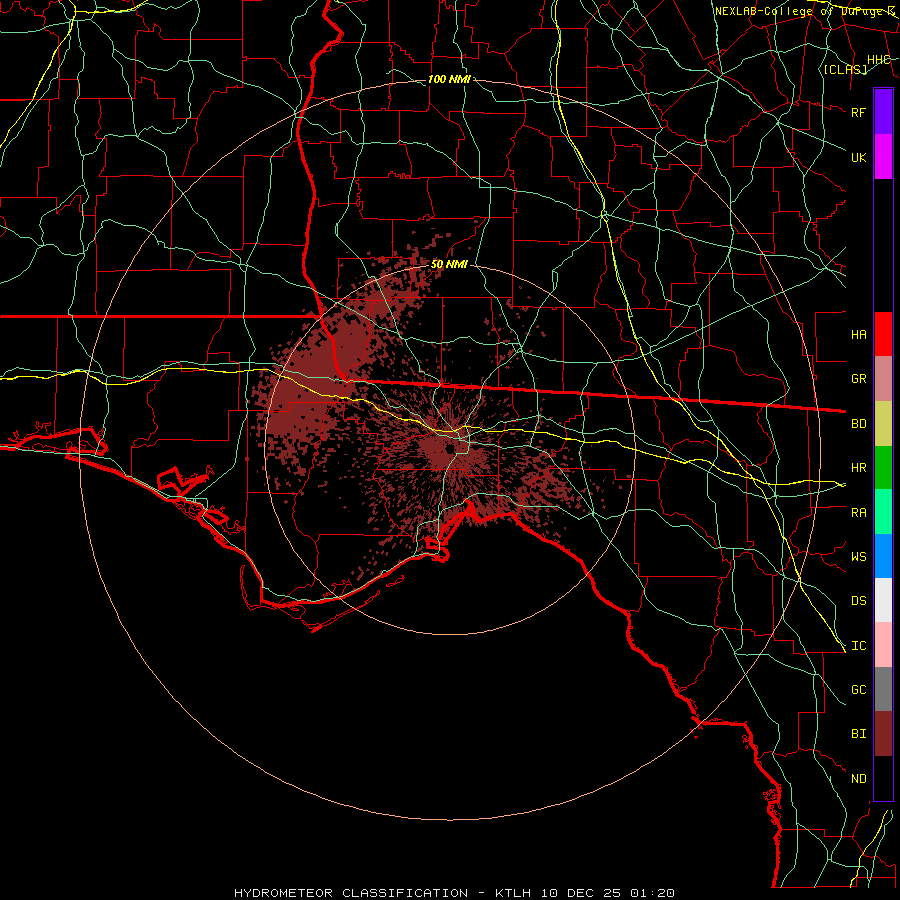
Task: Click the HA legend label
Action: (x=858, y=334)
